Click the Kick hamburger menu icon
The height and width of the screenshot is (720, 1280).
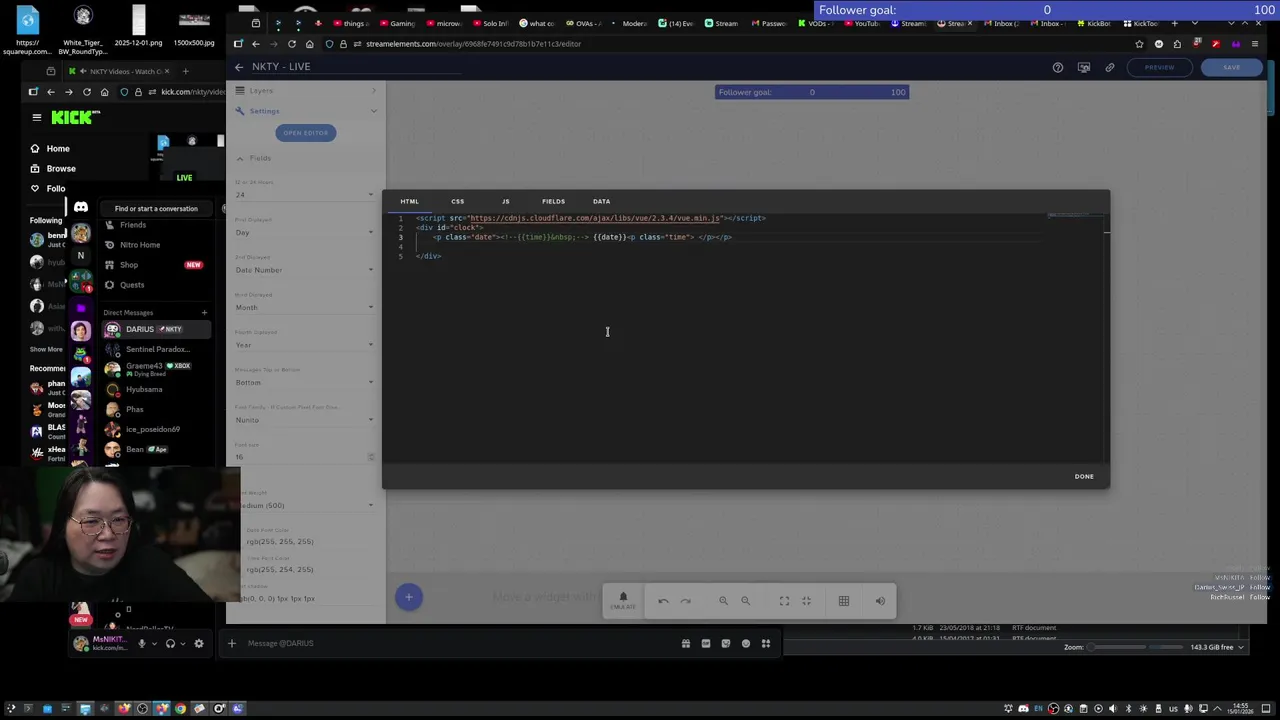[x=37, y=117]
